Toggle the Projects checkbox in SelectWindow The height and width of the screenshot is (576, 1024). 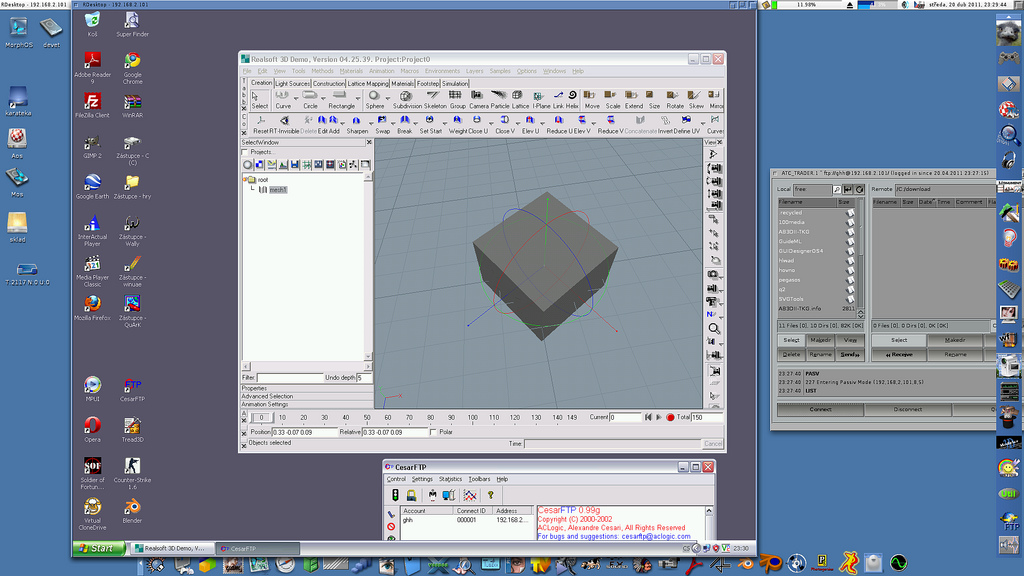tap(246, 152)
